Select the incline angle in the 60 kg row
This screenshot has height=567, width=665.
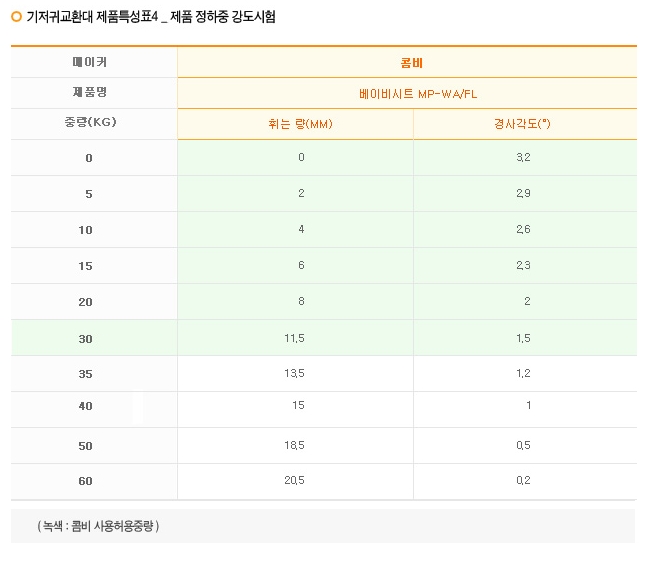523,480
